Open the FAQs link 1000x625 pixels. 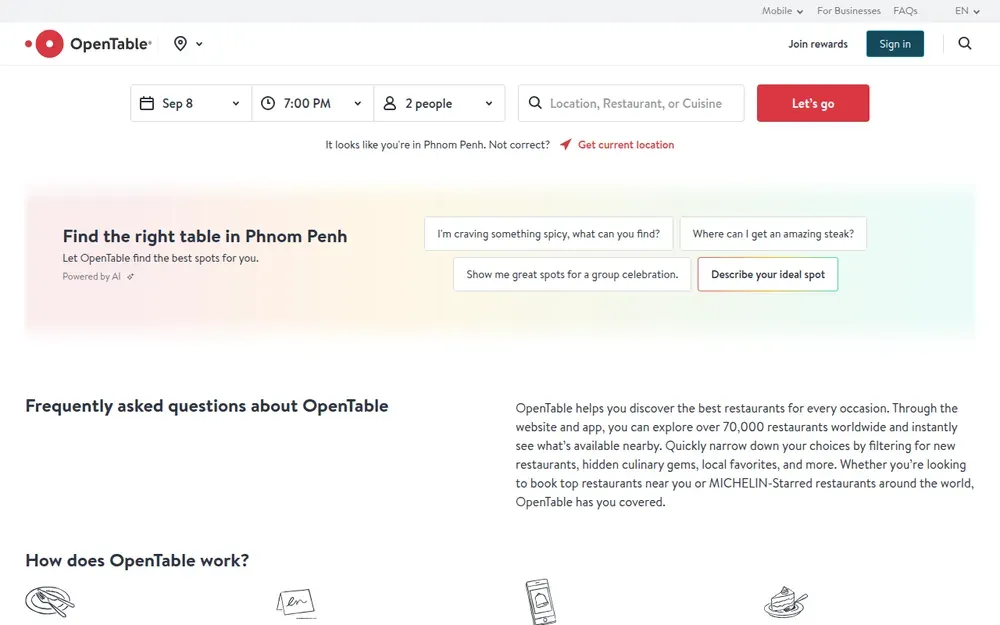coord(905,11)
